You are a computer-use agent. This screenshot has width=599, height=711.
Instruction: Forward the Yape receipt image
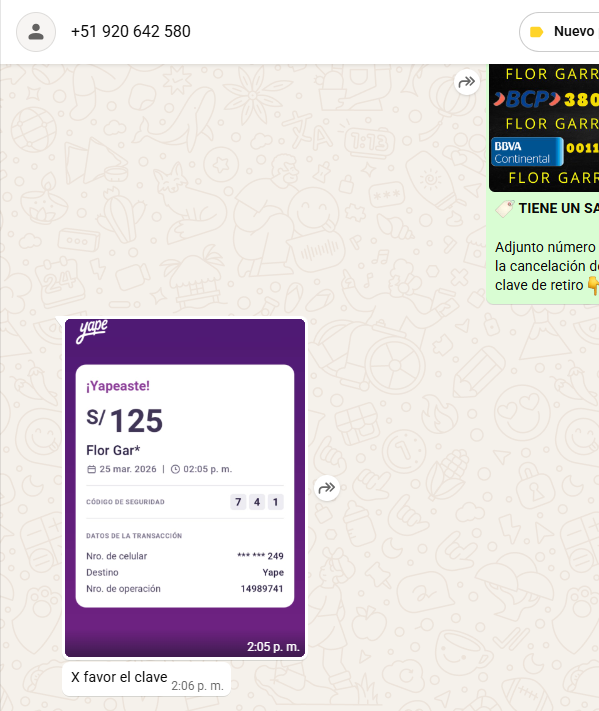click(x=326, y=488)
